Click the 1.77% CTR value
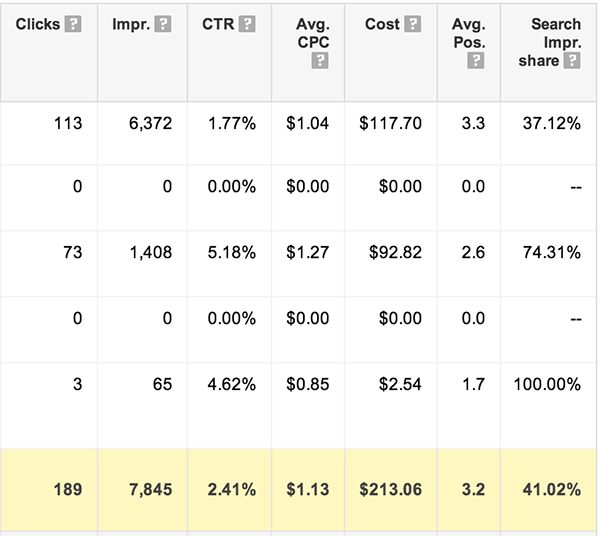The height and width of the screenshot is (536, 600). (x=232, y=124)
